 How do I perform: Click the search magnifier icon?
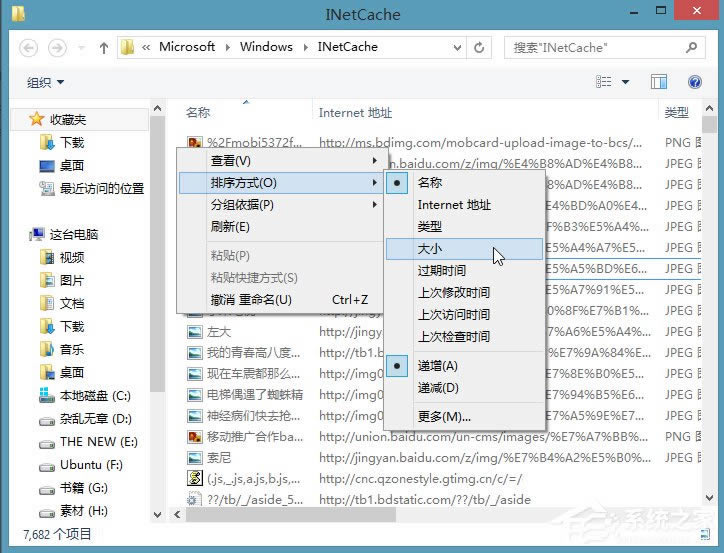click(x=691, y=47)
